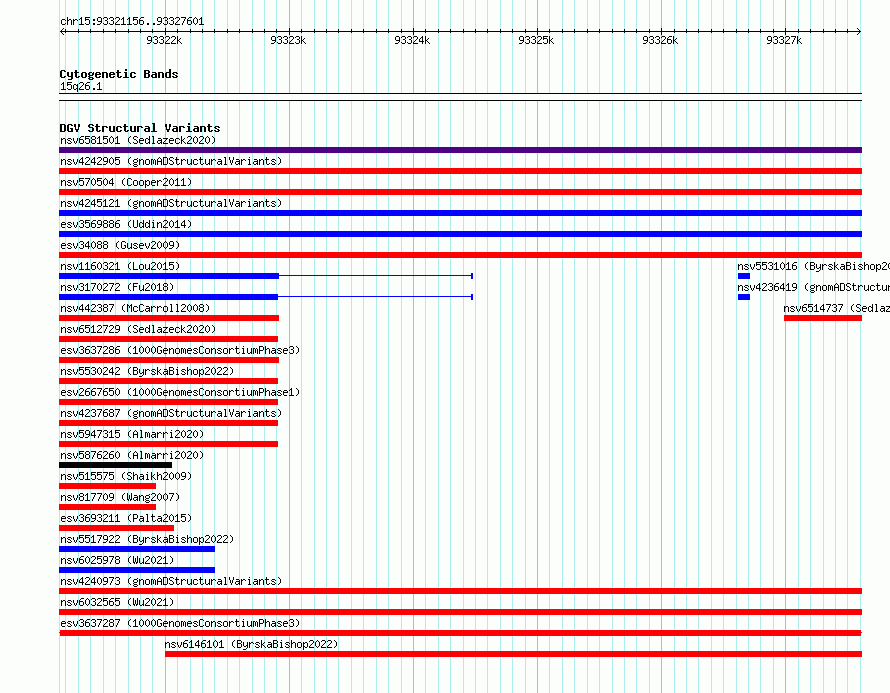This screenshot has height=693, width=890.
Task: Open nsv442387 (McCarroll2008) variant label
Action: (x=135, y=308)
